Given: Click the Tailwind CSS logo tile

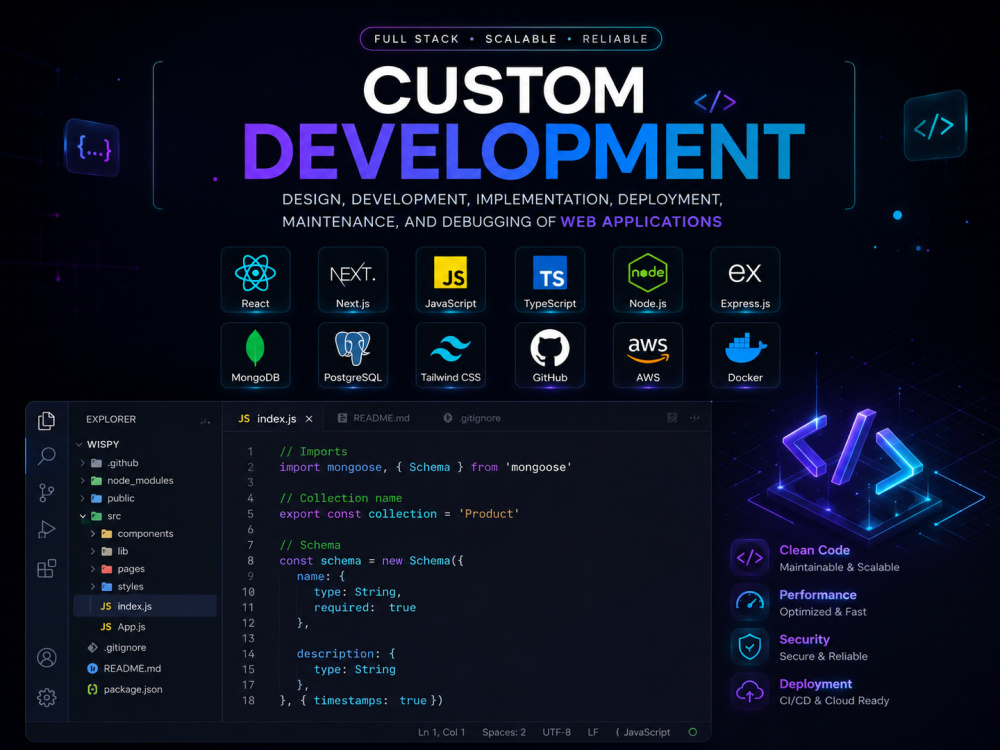Looking at the screenshot, I should [x=450, y=355].
